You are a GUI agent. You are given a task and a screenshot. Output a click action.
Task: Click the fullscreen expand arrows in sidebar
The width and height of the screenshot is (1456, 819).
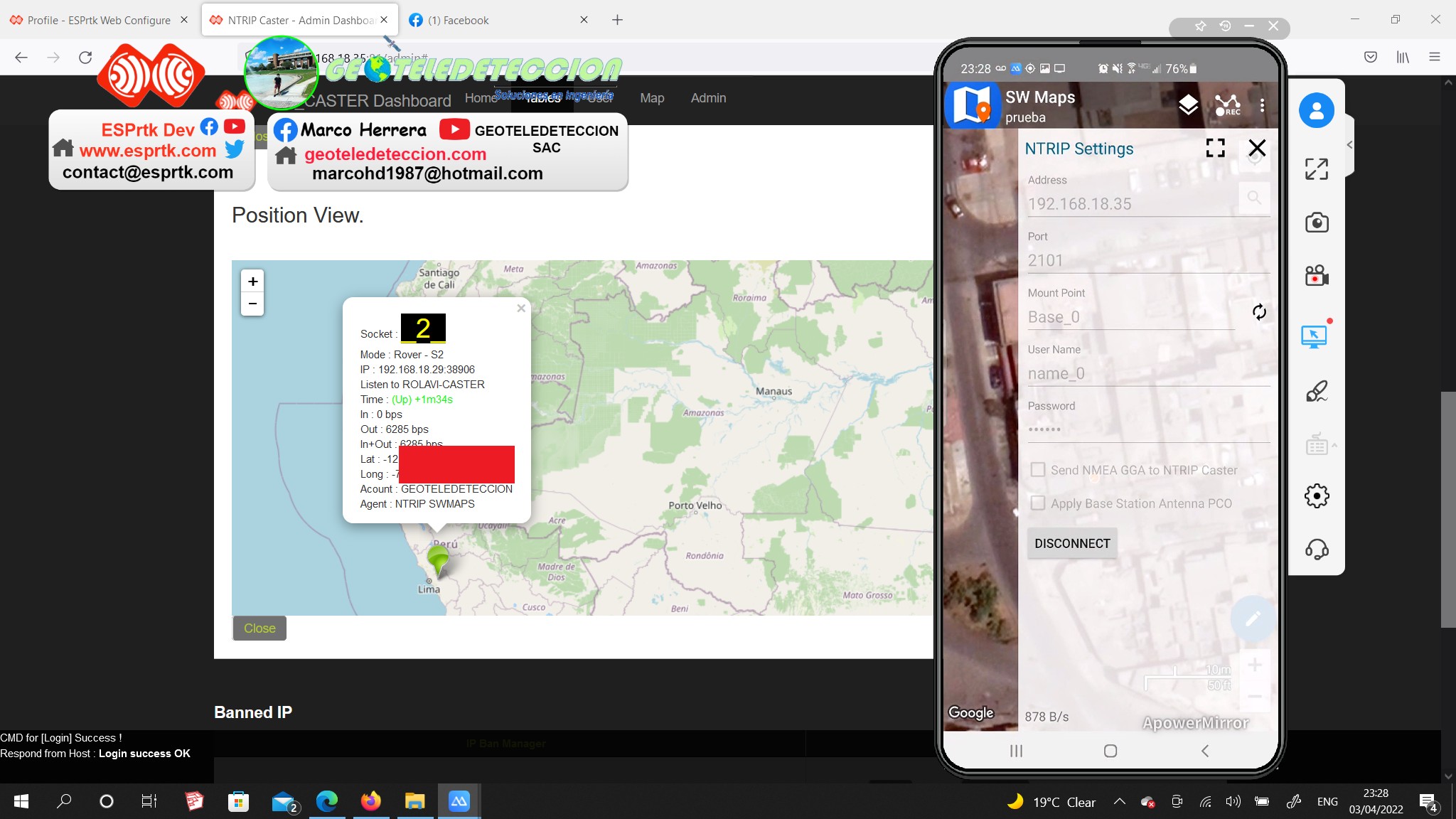1317,169
